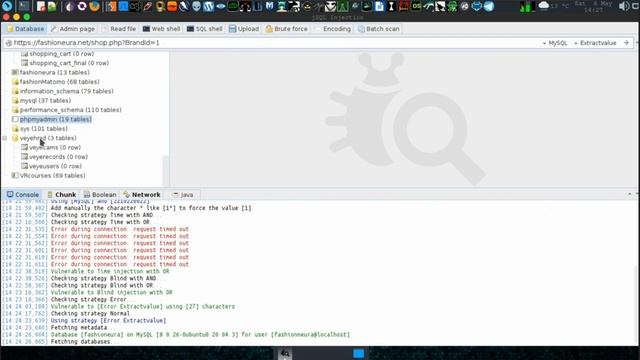The height and width of the screenshot is (360, 640).
Task: Click the table icon next to shopping_cart_final
Action: [x=24, y=63]
